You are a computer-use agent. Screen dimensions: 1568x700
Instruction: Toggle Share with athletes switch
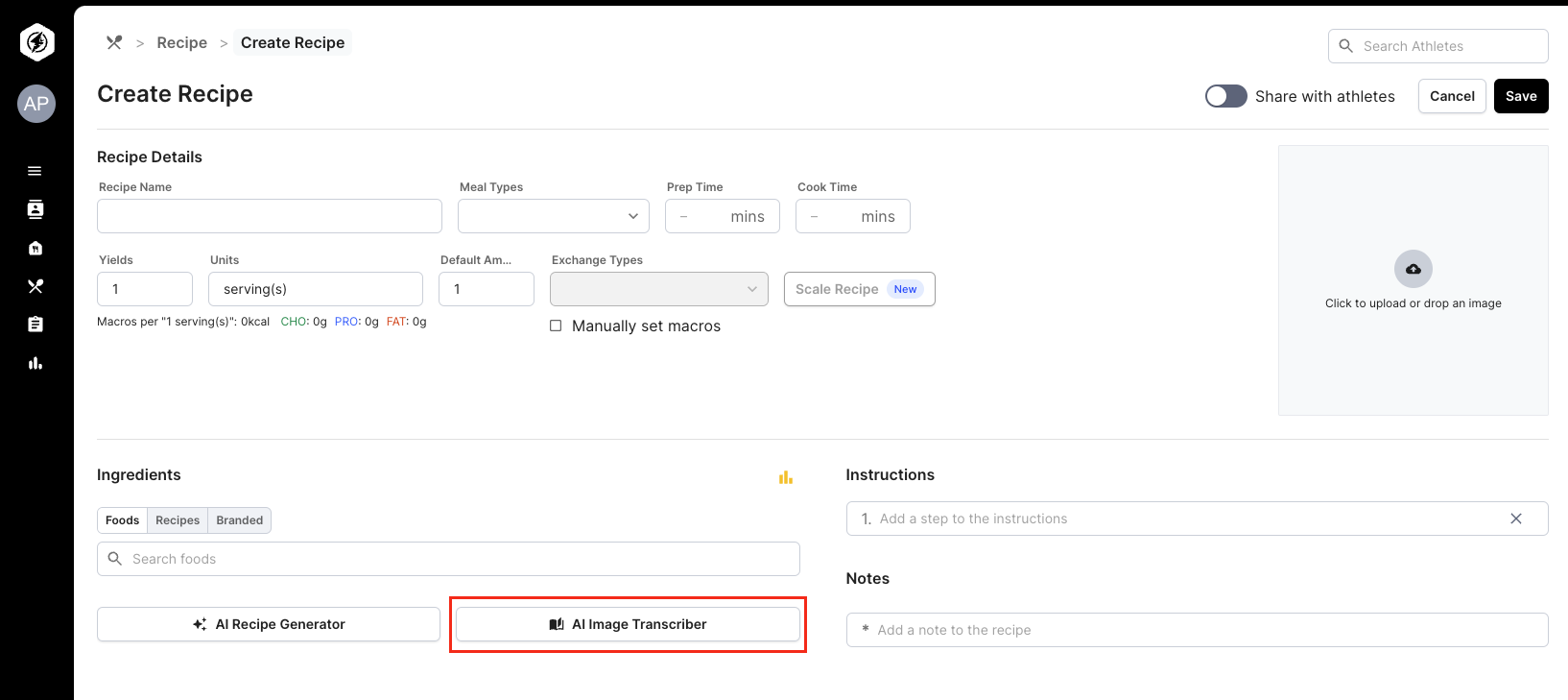tap(1226, 96)
